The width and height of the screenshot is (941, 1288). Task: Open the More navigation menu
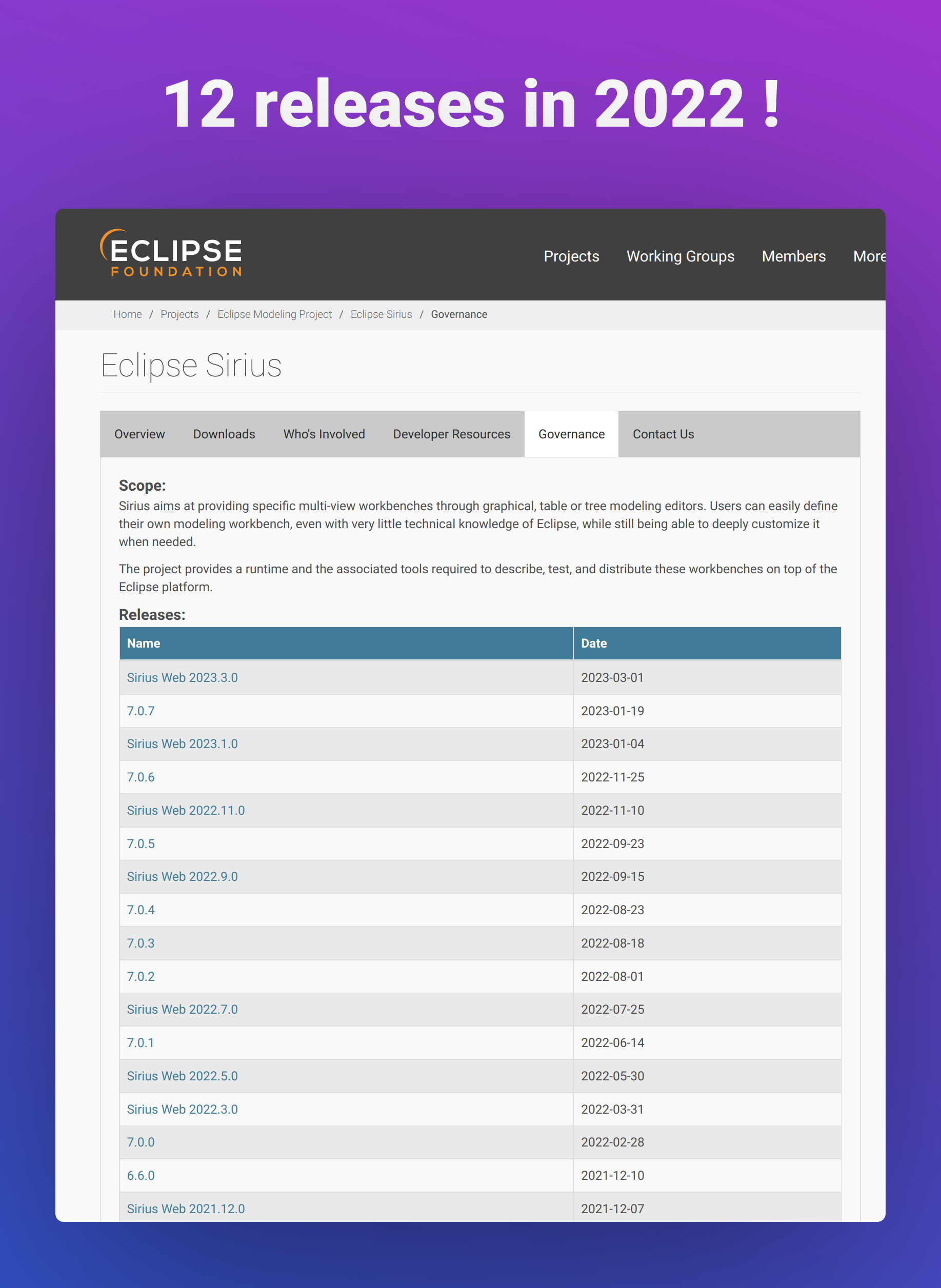coord(869,256)
